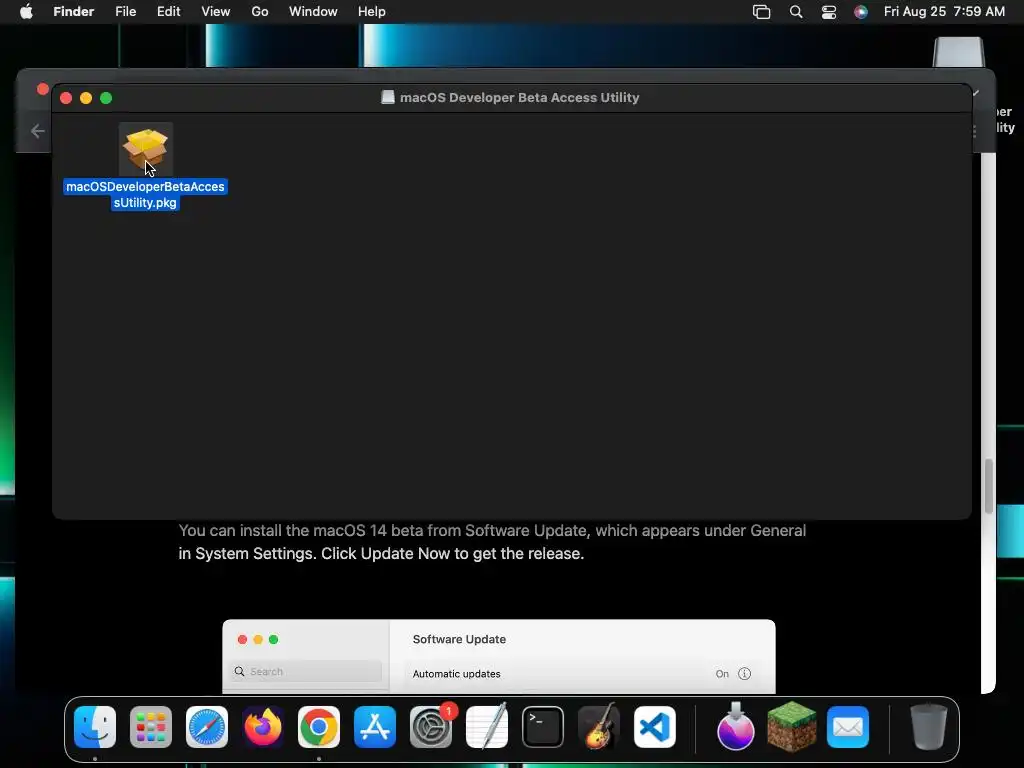The width and height of the screenshot is (1024, 768).
Task: Open Finder from the Dock
Action: (95, 727)
